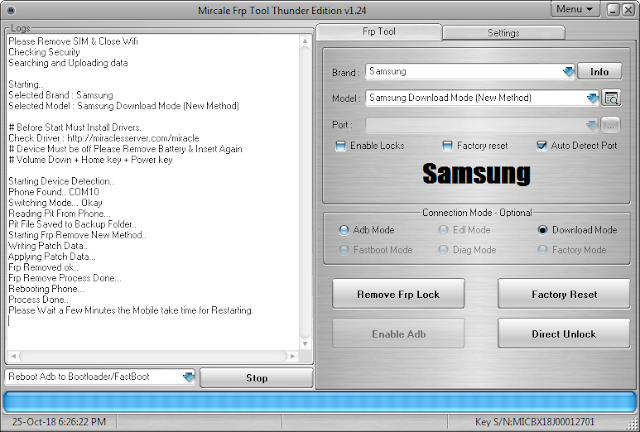The image size is (640, 432).
Task: Select Edl Mode radio button
Action: 443,230
